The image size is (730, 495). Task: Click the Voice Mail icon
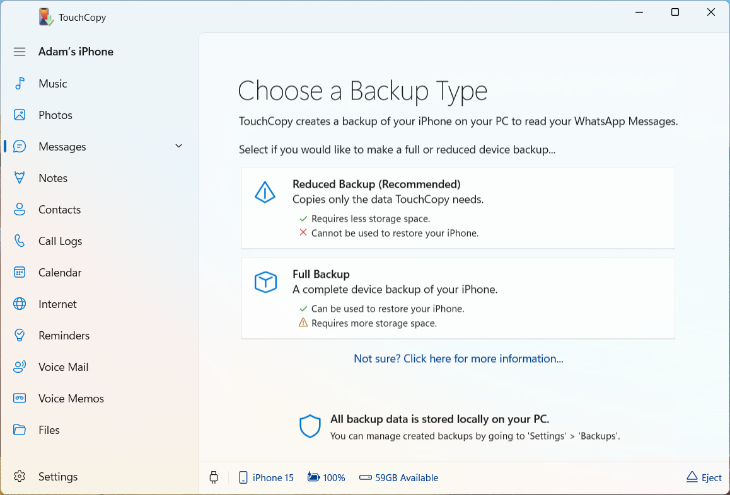point(20,366)
